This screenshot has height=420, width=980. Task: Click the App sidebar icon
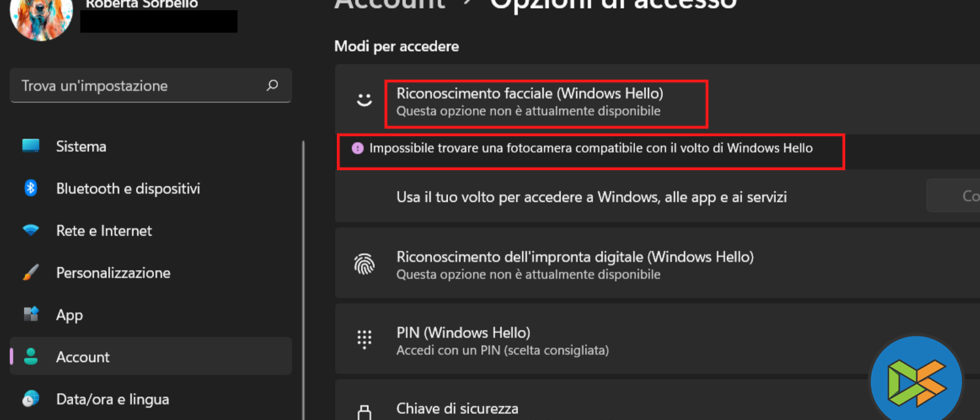coord(31,315)
